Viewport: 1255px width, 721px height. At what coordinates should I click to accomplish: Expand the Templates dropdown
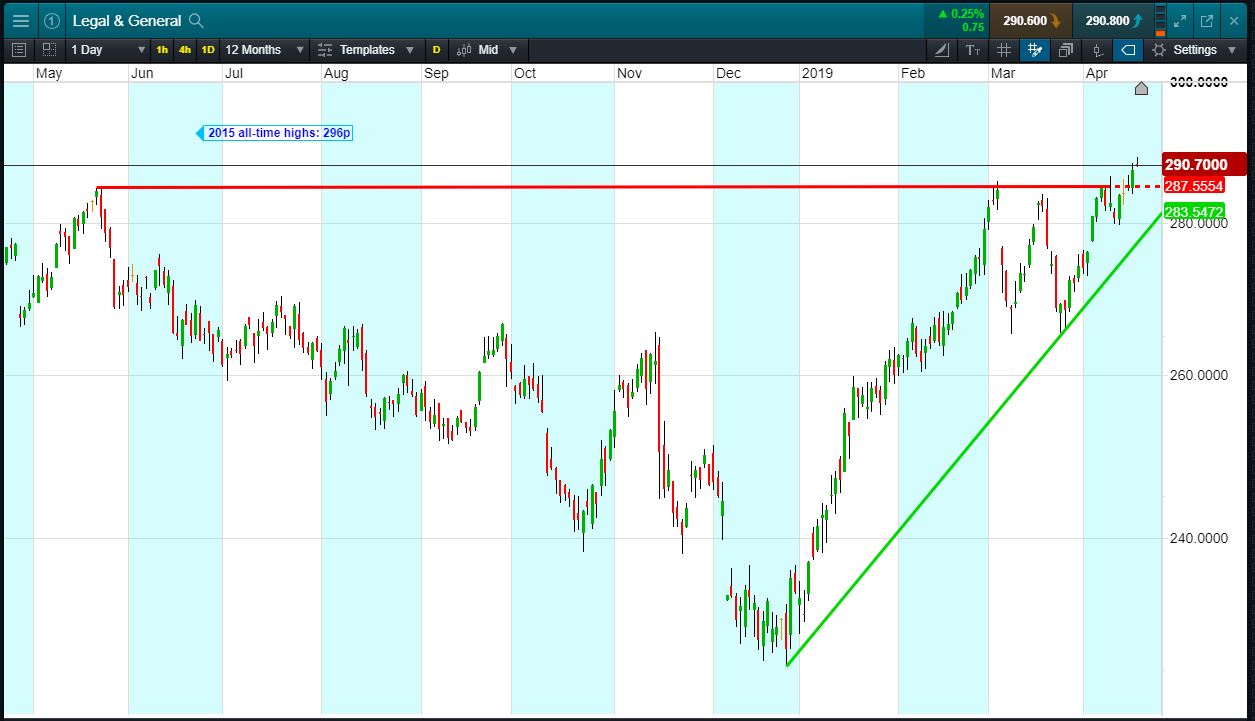point(366,49)
